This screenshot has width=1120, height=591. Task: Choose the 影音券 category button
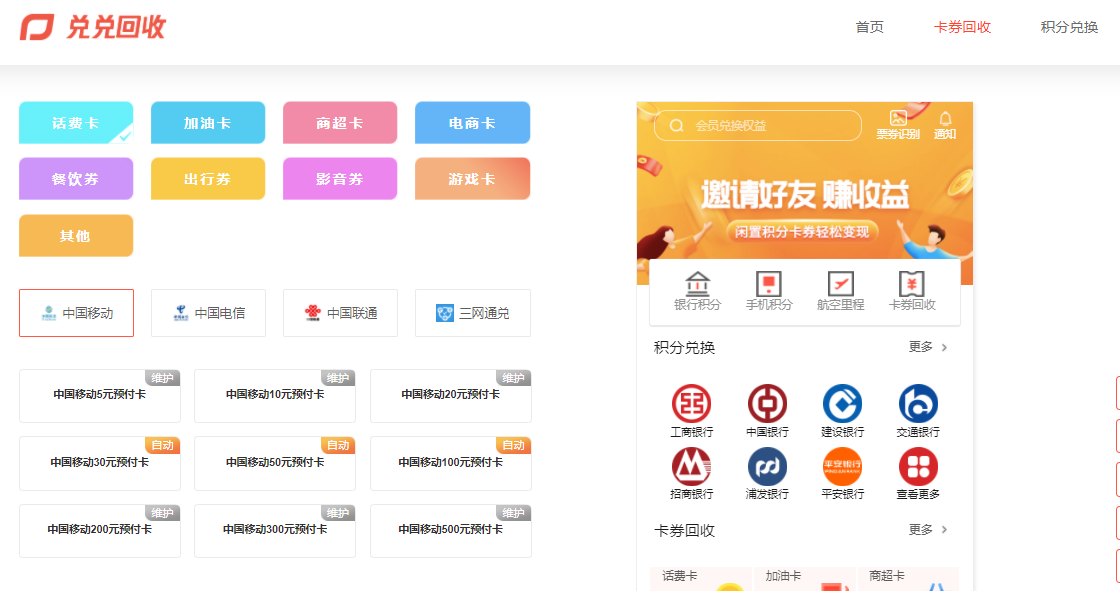340,179
